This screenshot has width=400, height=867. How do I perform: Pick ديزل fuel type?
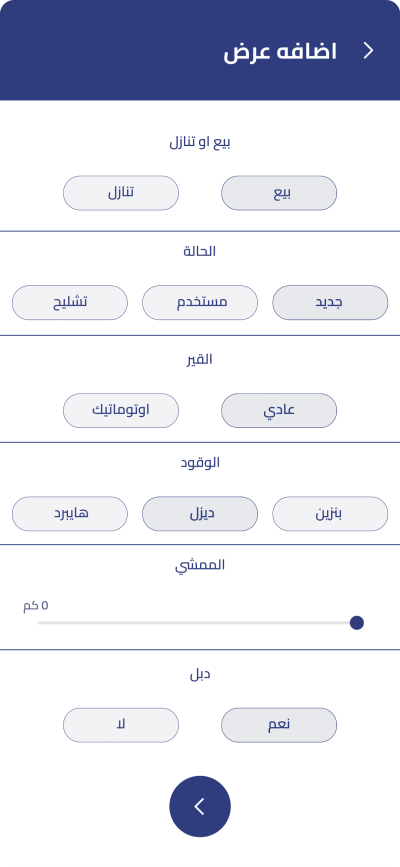click(x=200, y=514)
